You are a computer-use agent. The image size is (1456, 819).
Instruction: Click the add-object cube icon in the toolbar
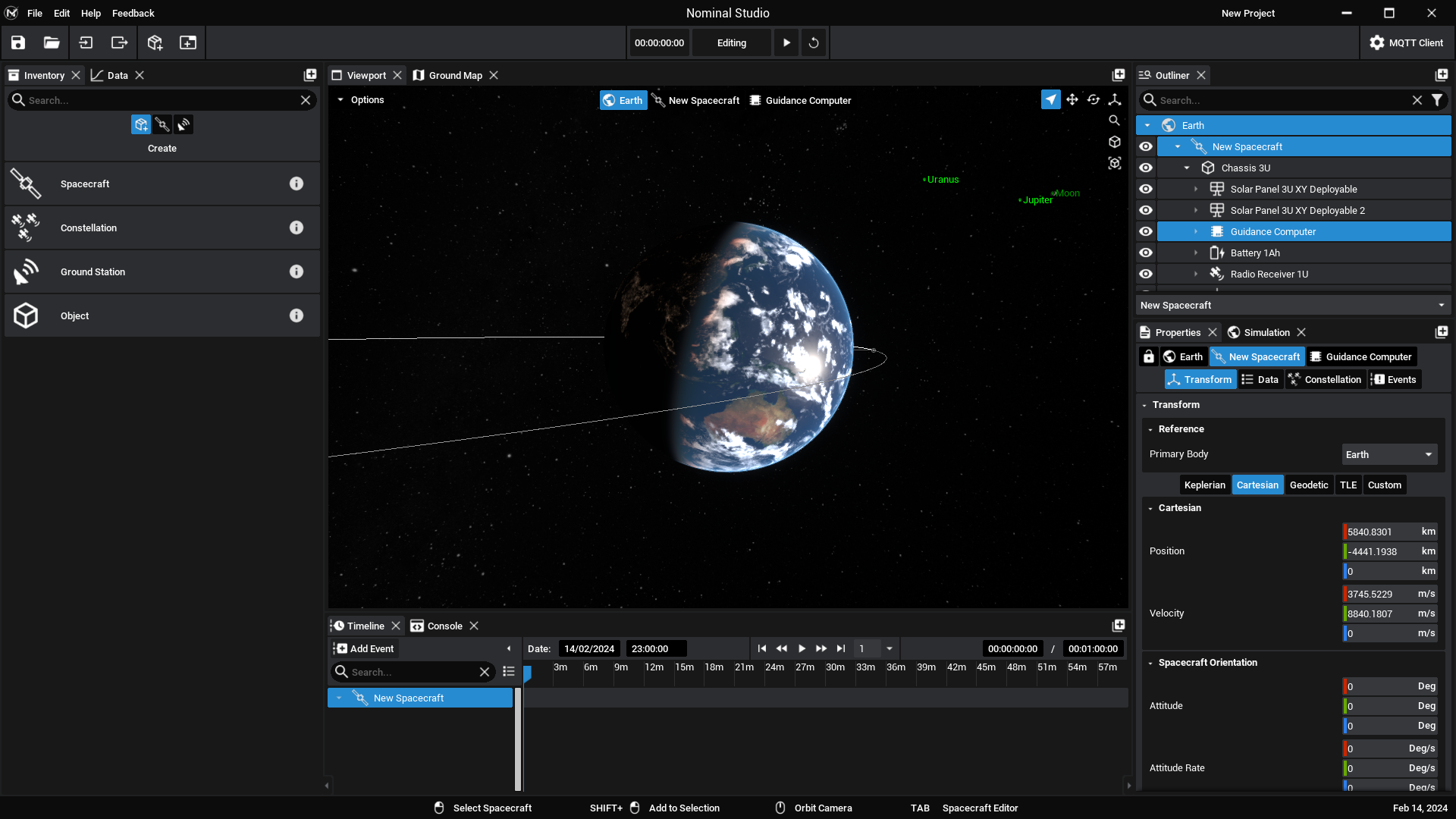155,43
